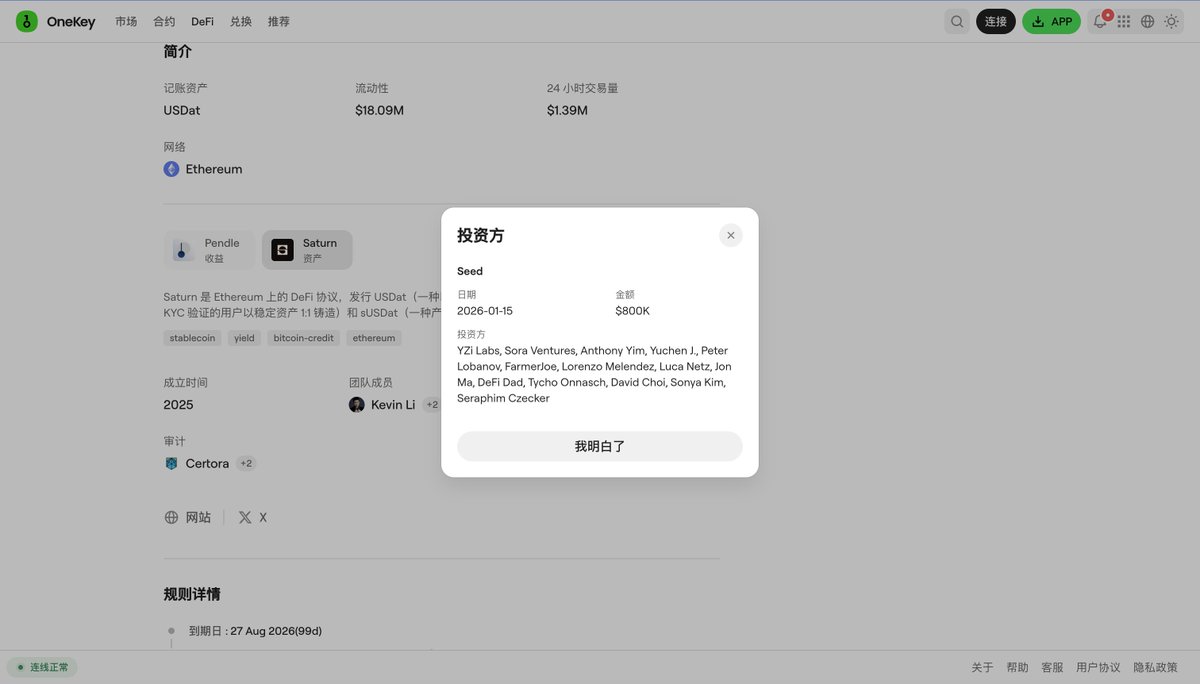Click the 投资方 dialog title
The image size is (1200, 684).
pos(481,236)
